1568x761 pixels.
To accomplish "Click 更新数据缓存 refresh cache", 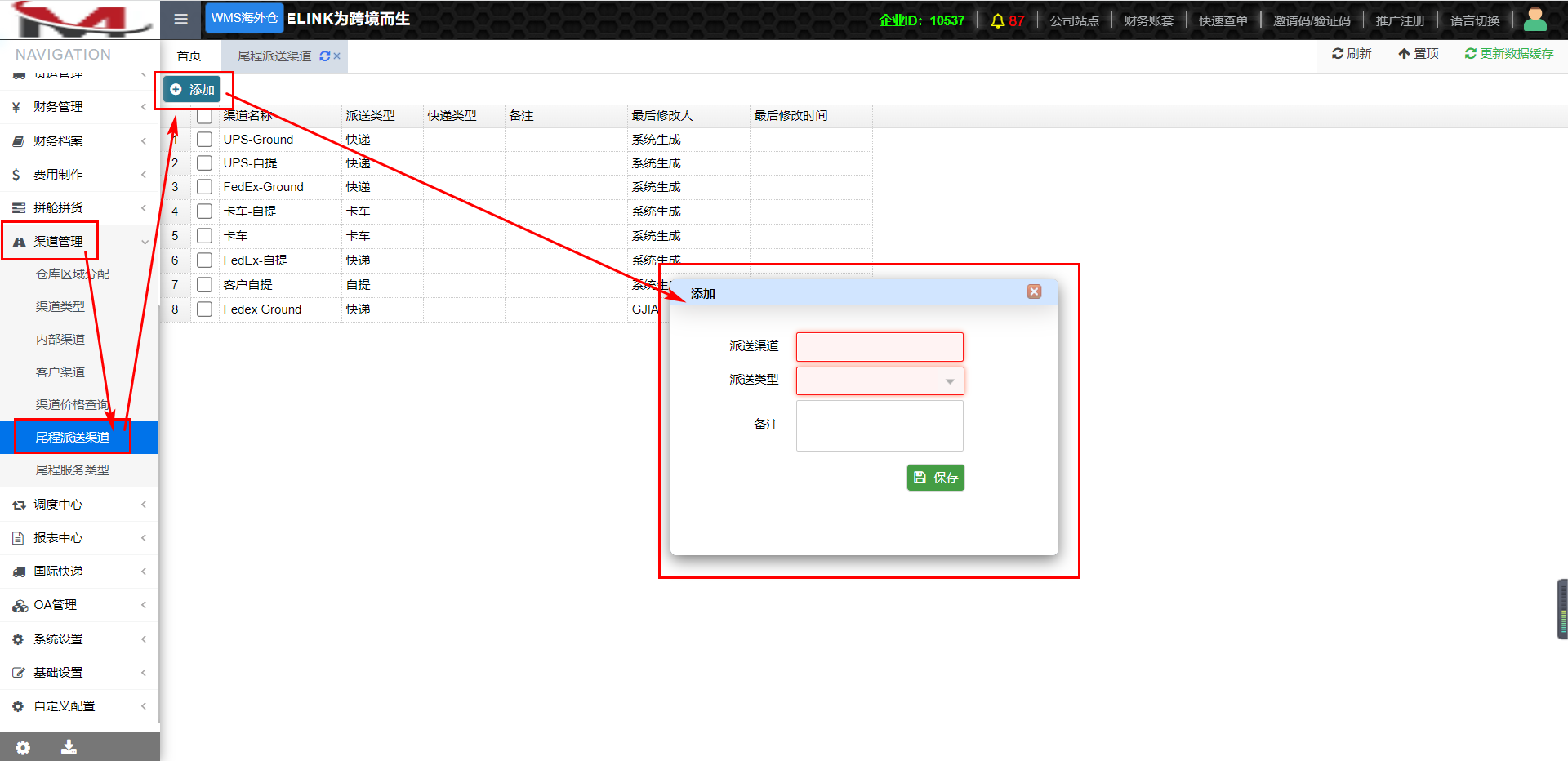I will [1509, 53].
